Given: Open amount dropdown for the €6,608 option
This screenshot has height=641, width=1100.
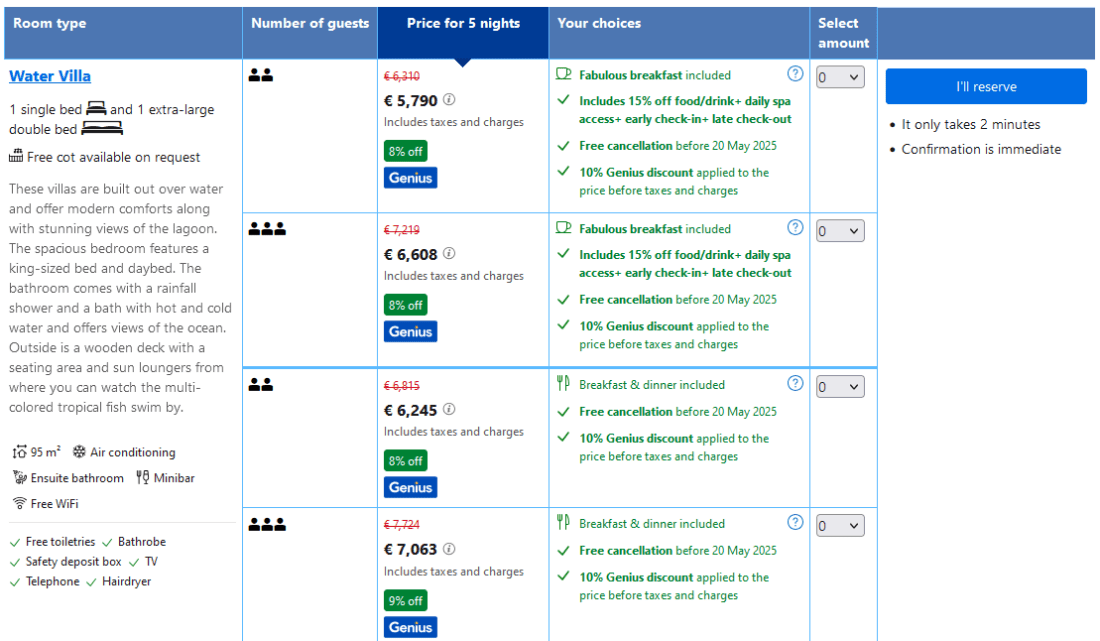Looking at the screenshot, I should [x=840, y=231].
